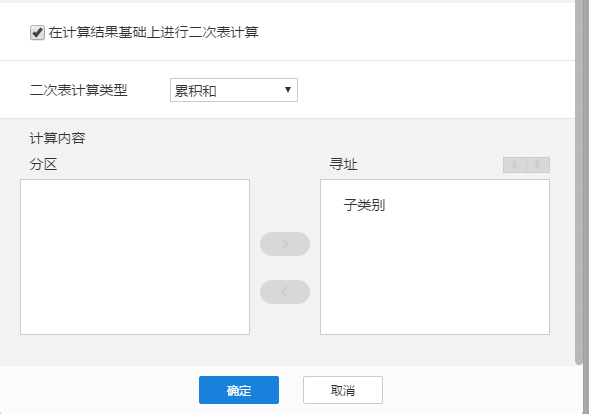This screenshot has width=589, height=414.
Task: Click the 寻址 list heading
Action: click(x=343, y=164)
